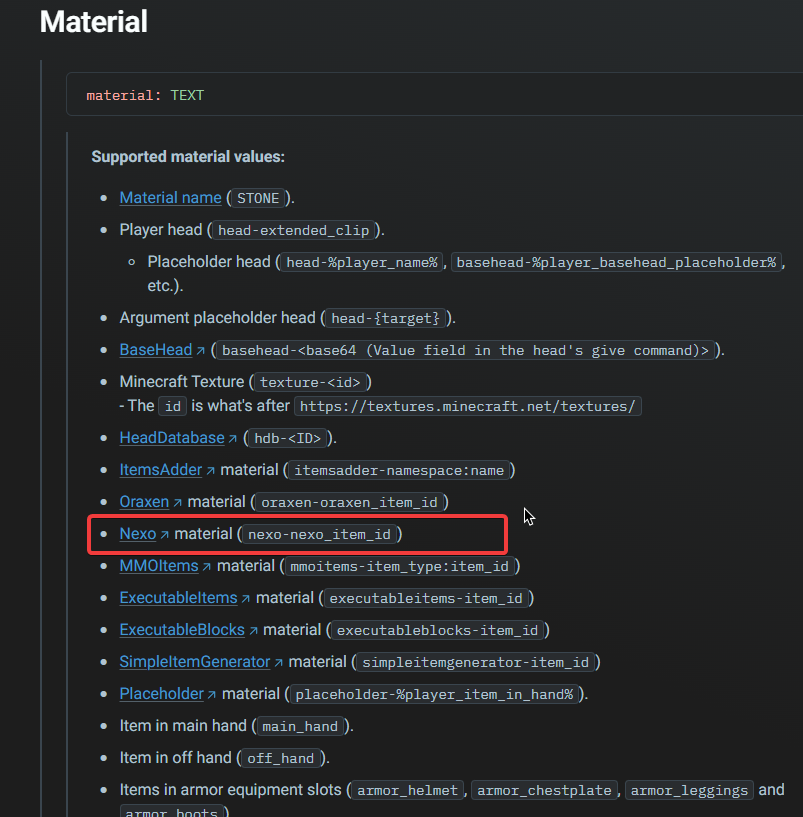The height and width of the screenshot is (817, 803).
Task: Click external arrow icon beside HeadDatabase
Action: 233,439
